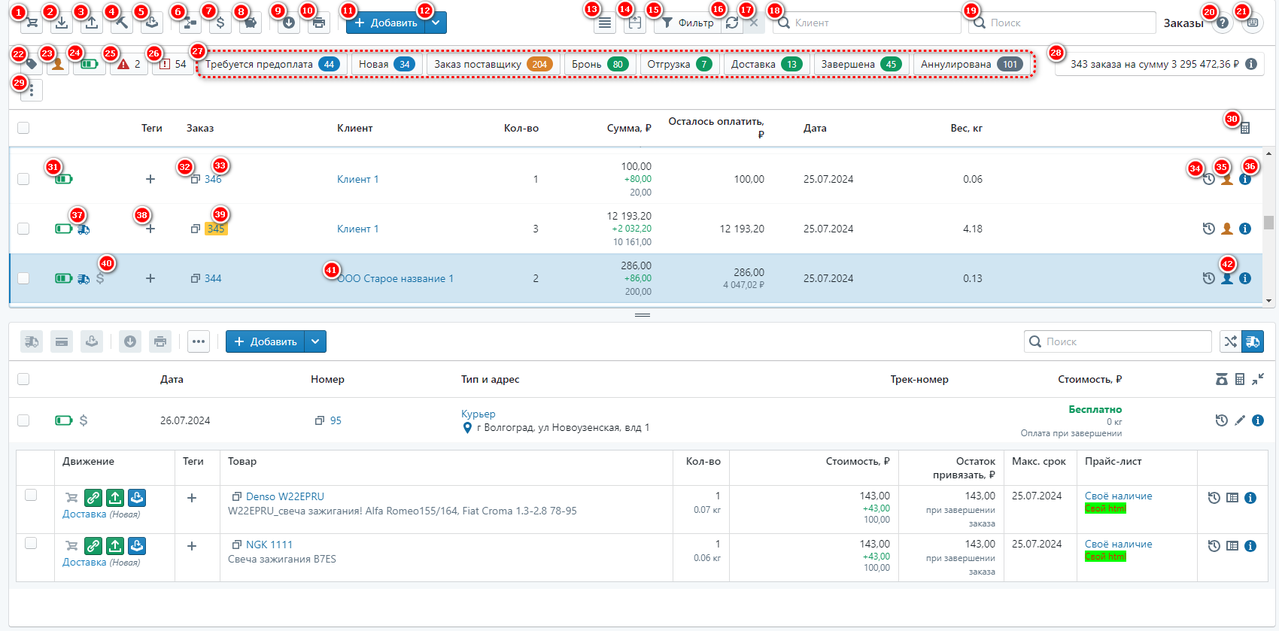Open the Клиент 1 link for order 346

[x=357, y=180]
